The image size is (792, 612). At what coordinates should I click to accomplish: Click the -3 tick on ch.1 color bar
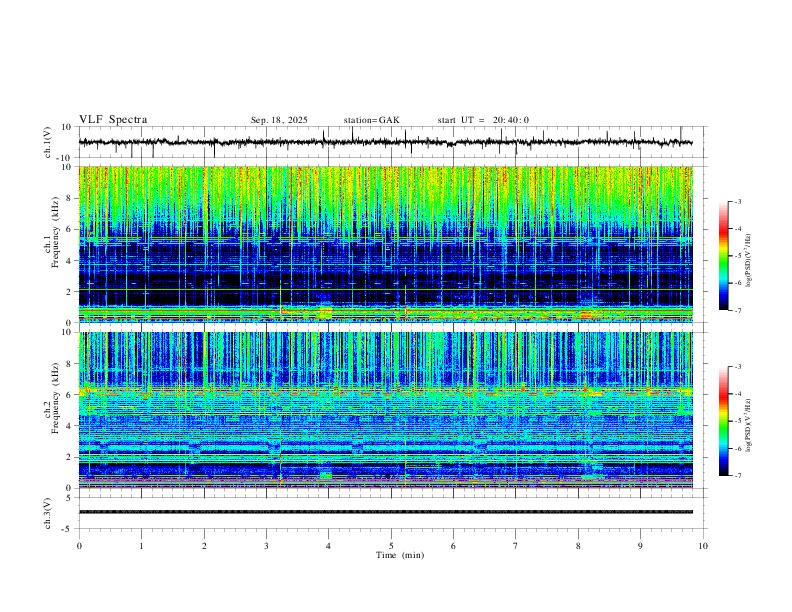737,201
